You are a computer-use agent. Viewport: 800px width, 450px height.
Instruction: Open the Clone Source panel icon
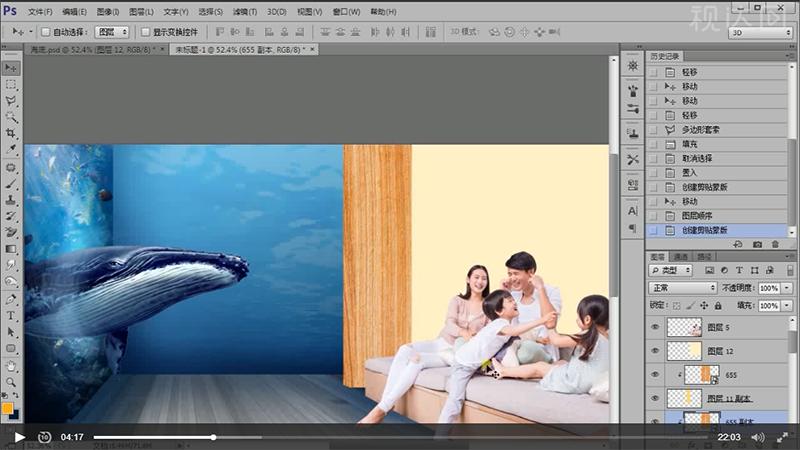coord(633,134)
